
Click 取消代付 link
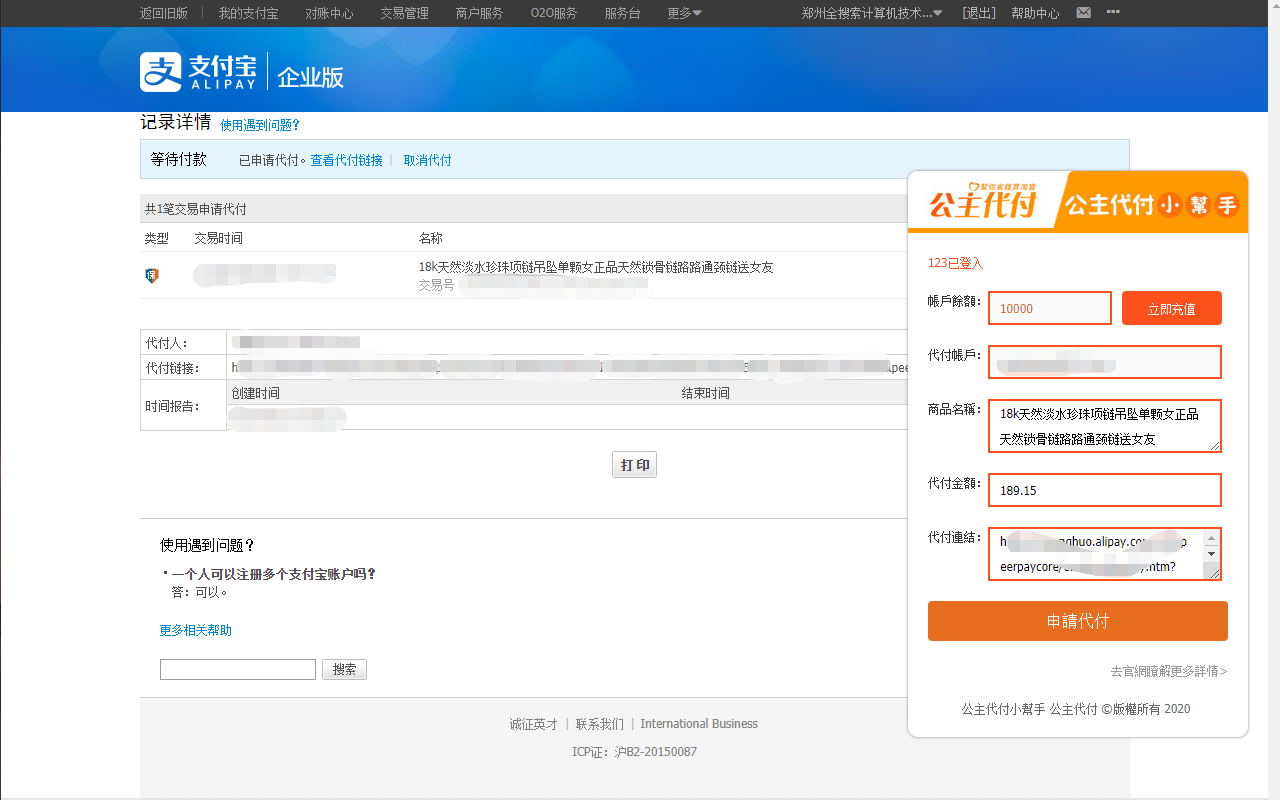click(x=427, y=160)
